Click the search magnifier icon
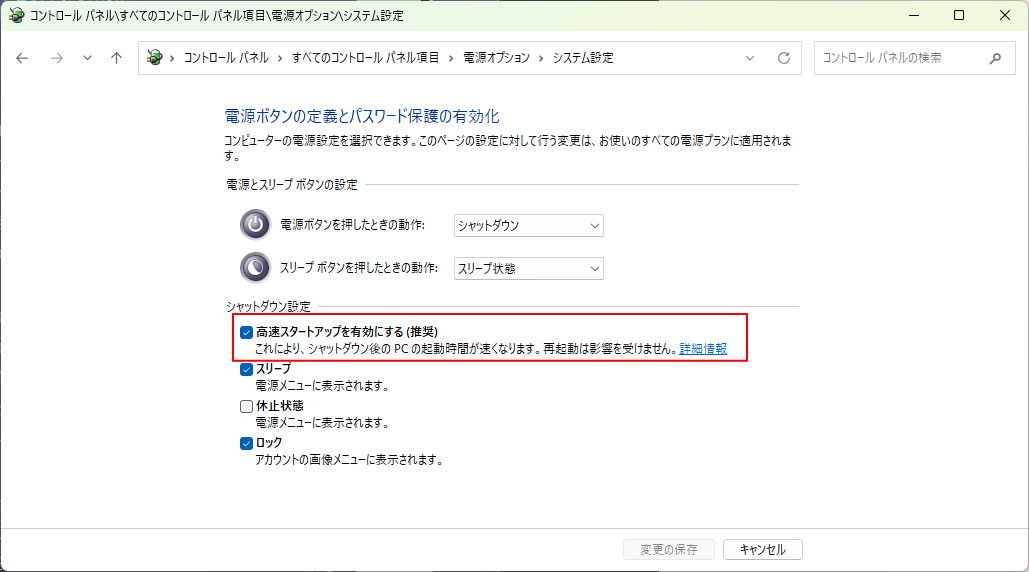The height and width of the screenshot is (572, 1029). point(995,58)
